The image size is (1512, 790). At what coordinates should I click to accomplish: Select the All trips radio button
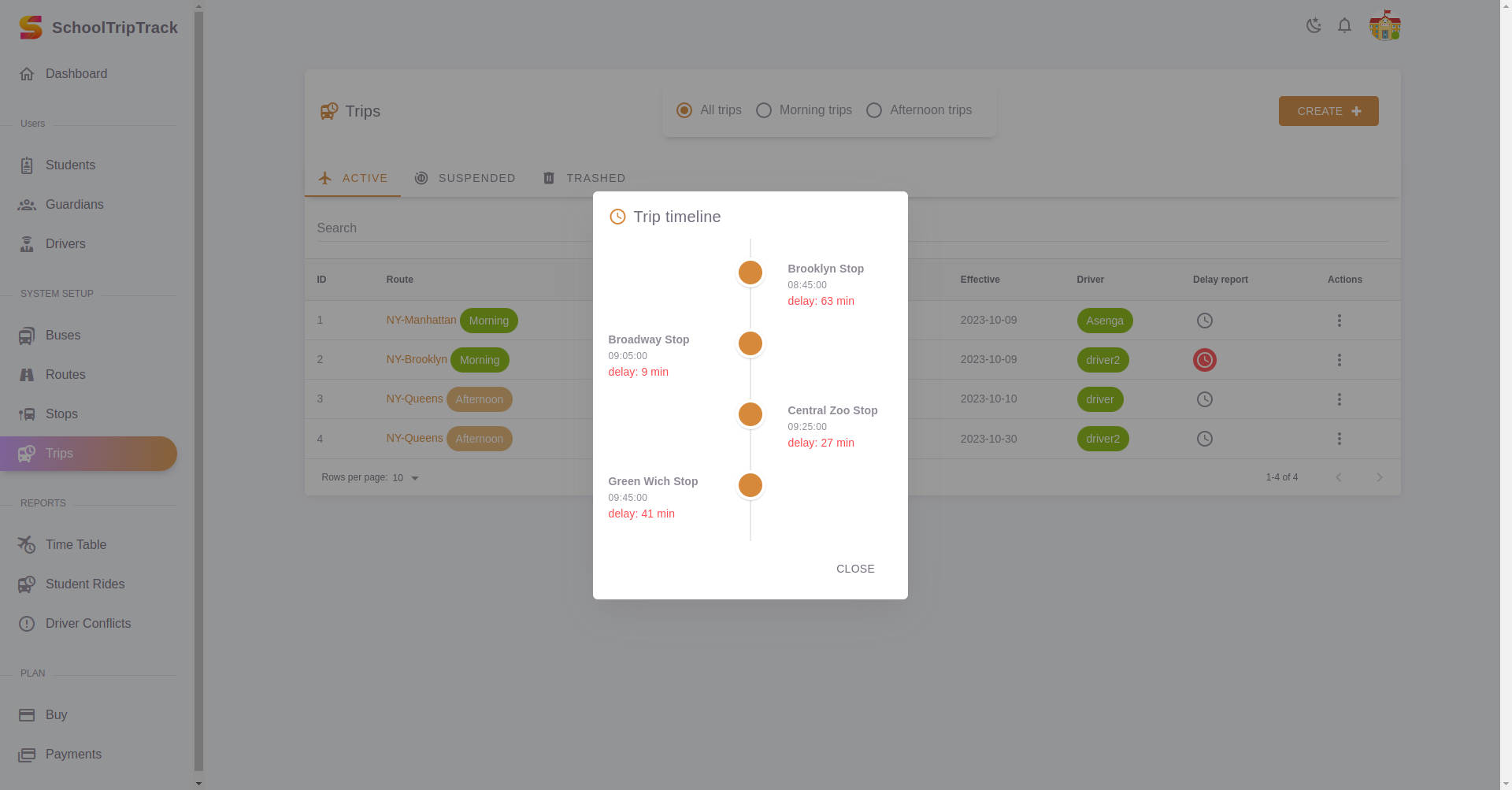click(684, 110)
